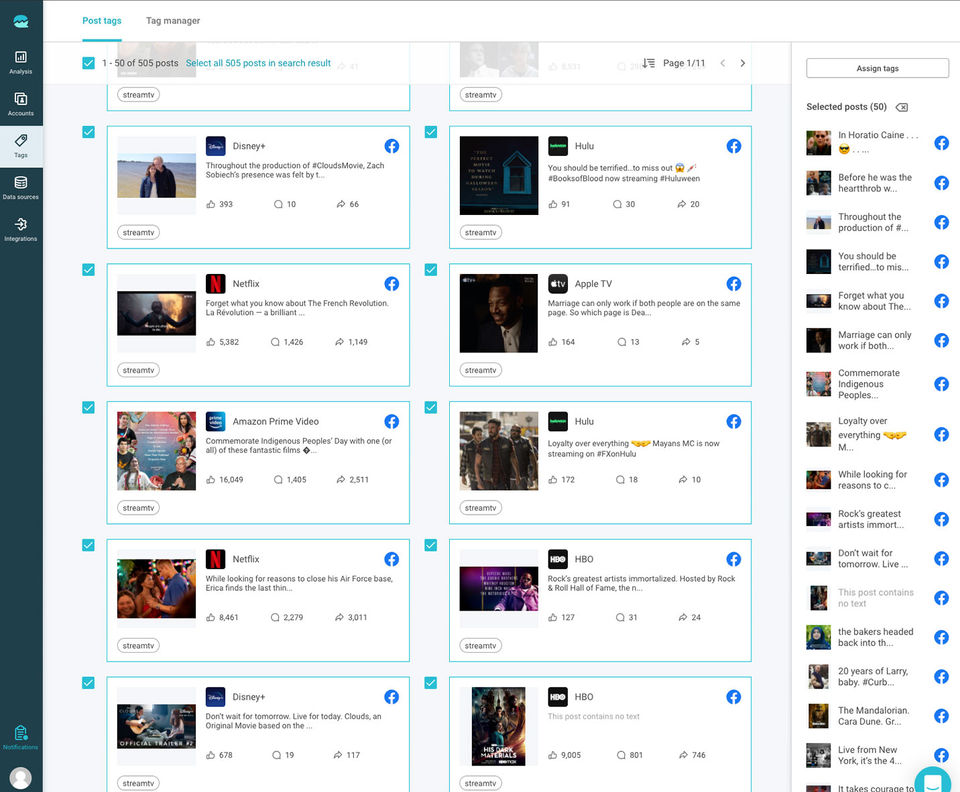Go to next page of posts

[x=742, y=63]
